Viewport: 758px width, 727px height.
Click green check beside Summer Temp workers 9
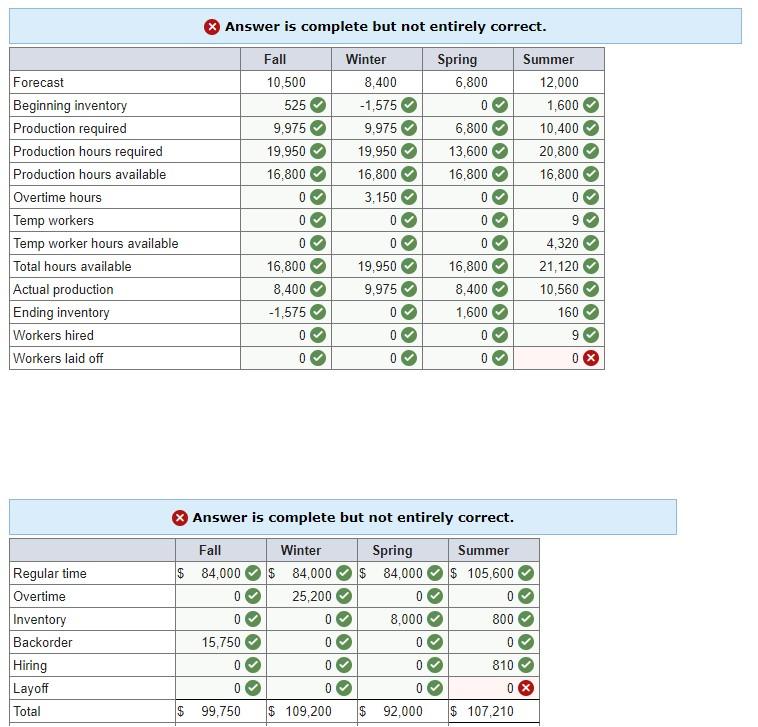click(591, 220)
